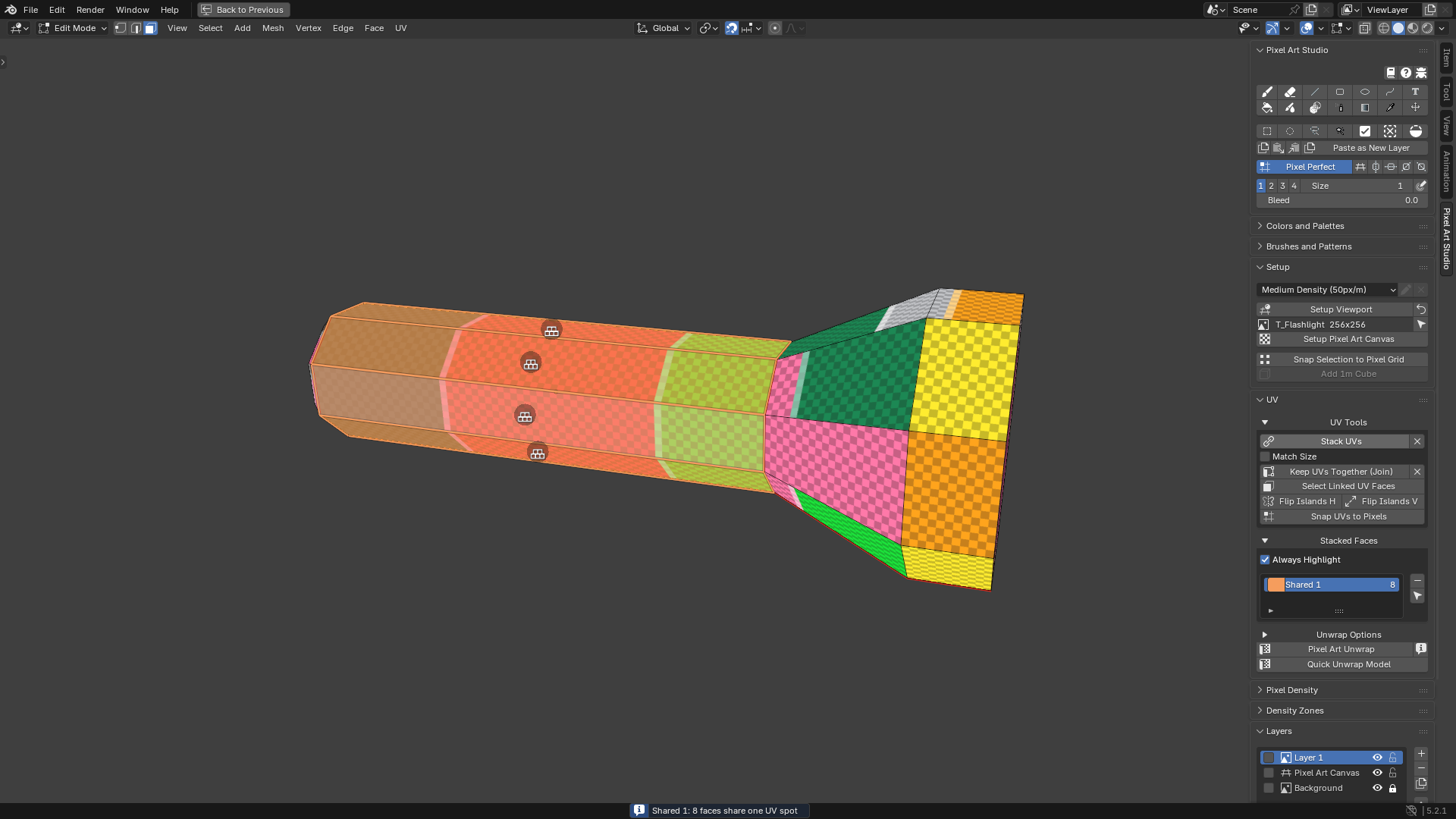Screen dimensions: 1456x819
Task: Click the bug report icon
Action: tap(1421, 73)
